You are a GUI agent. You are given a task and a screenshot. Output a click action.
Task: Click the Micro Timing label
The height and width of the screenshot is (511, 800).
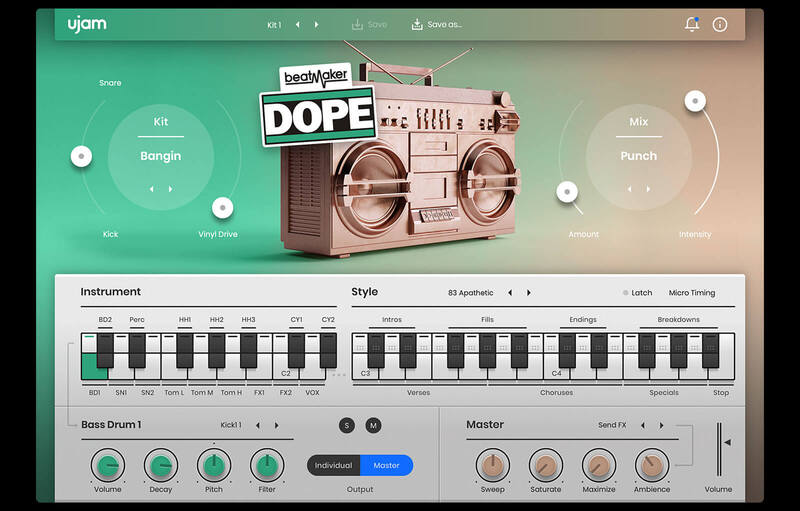click(692, 293)
